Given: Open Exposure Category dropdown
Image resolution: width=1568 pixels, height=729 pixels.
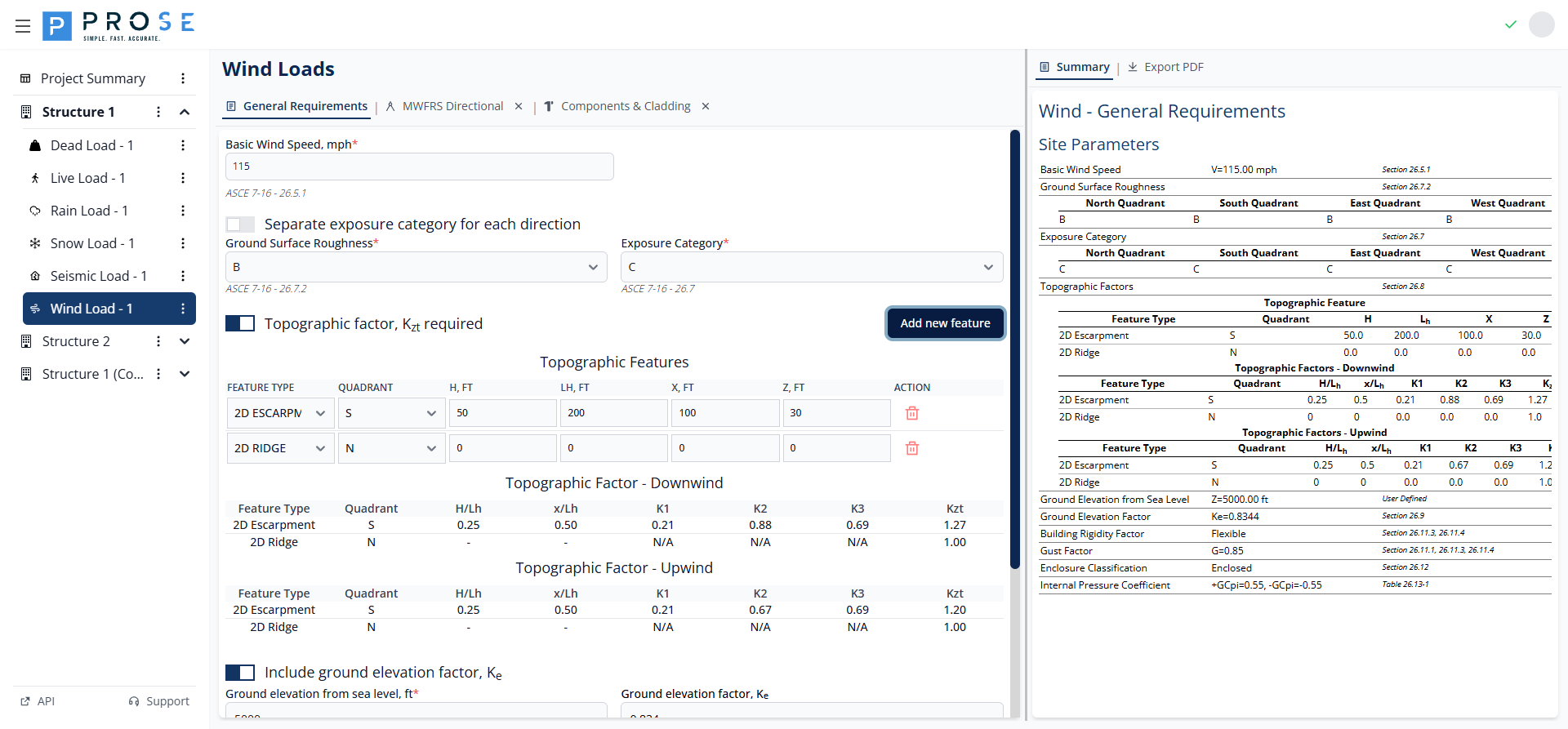Looking at the screenshot, I should point(811,267).
